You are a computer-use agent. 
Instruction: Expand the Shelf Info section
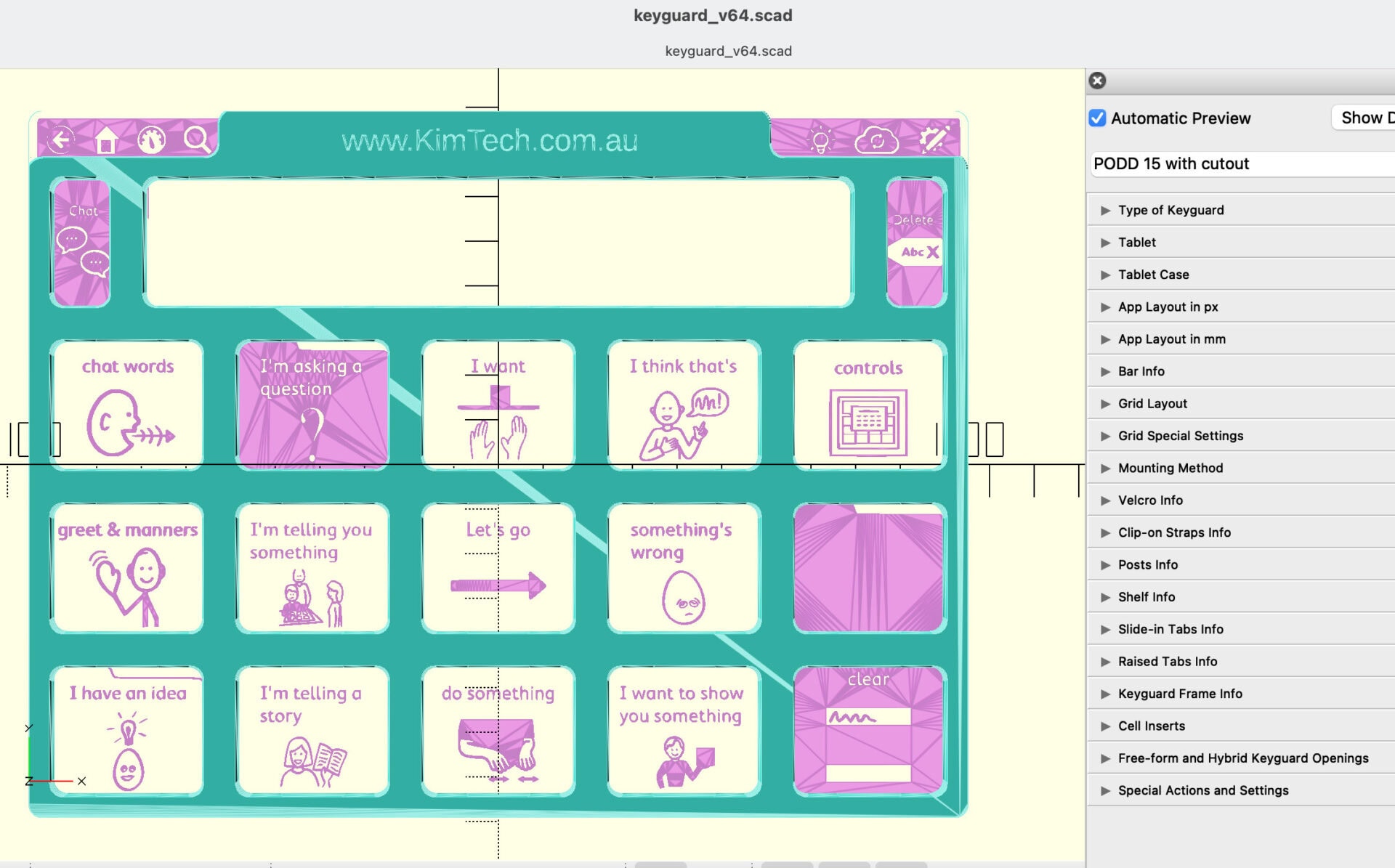click(1242, 597)
